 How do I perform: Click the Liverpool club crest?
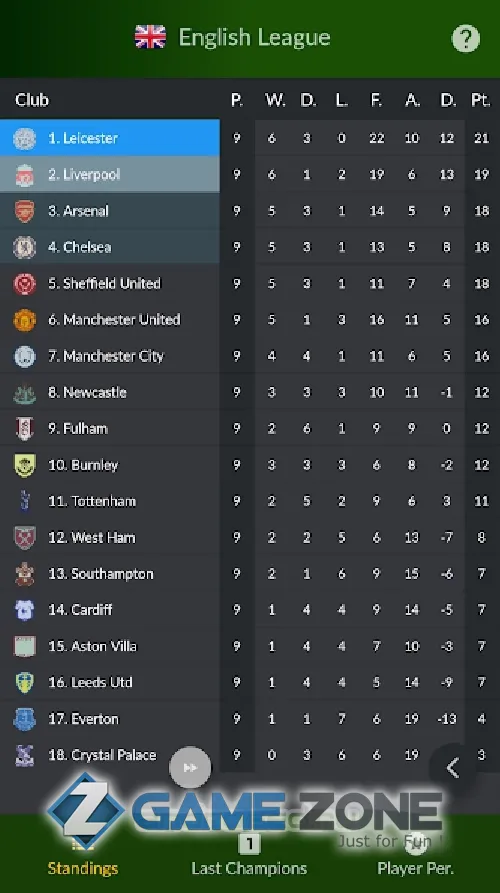pyautogui.click(x=24, y=175)
